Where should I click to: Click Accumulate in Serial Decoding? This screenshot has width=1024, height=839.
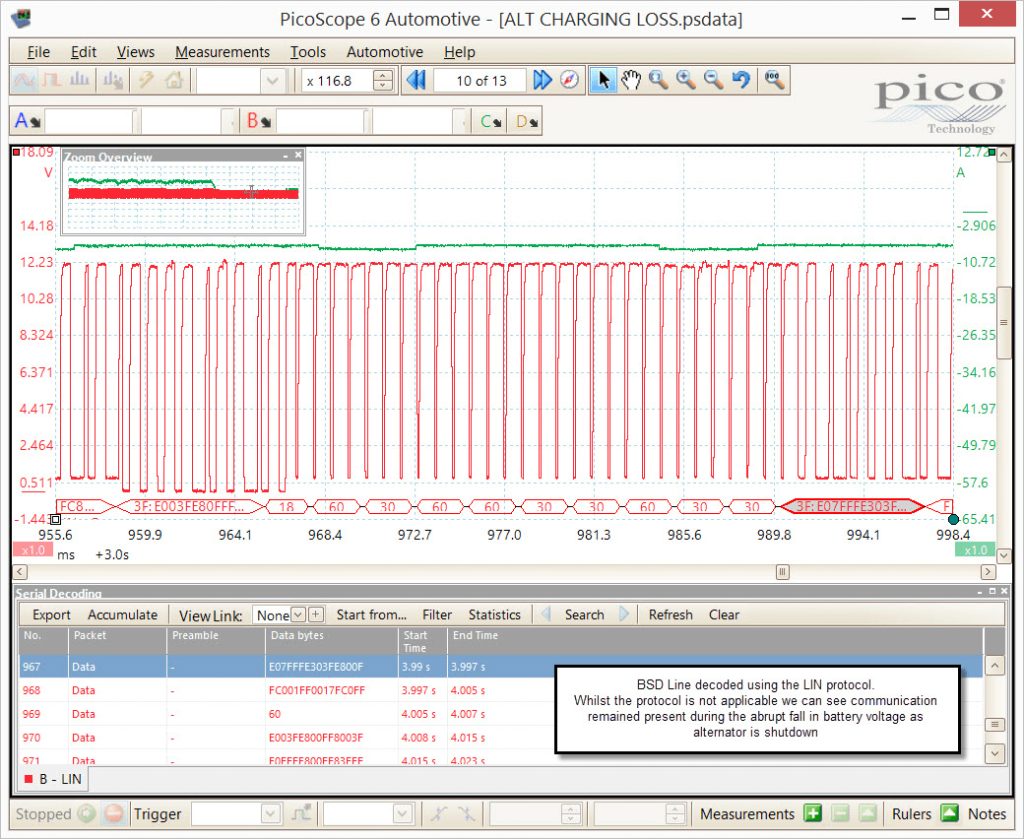(x=122, y=614)
